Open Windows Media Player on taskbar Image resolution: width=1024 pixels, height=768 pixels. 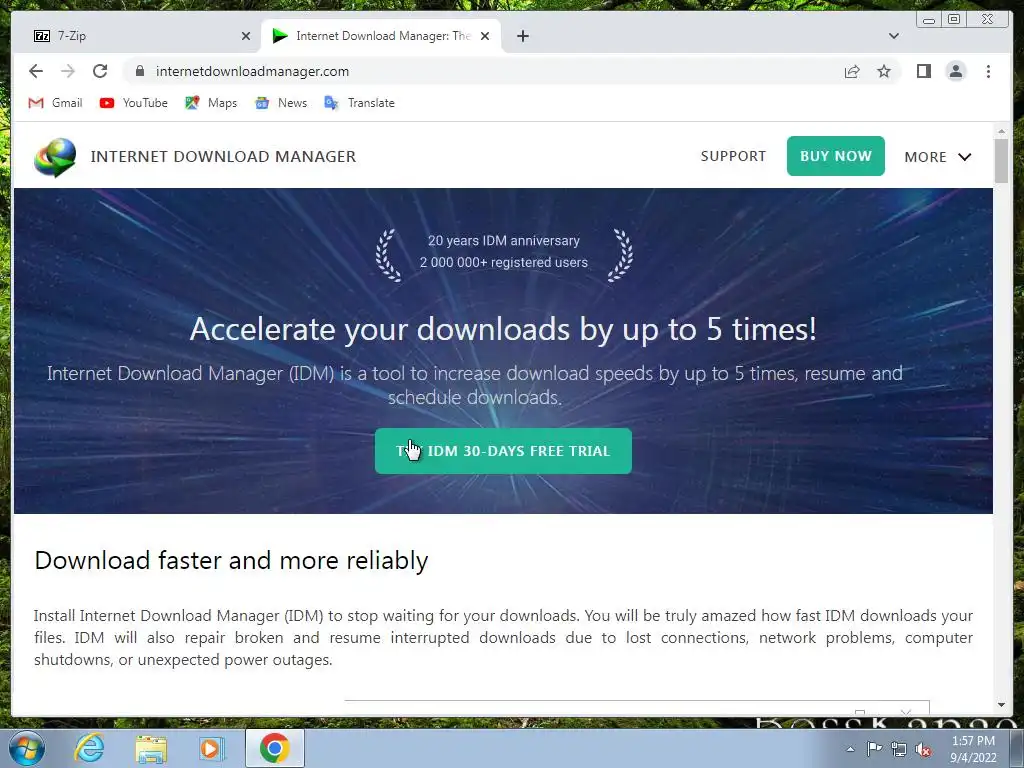211,748
